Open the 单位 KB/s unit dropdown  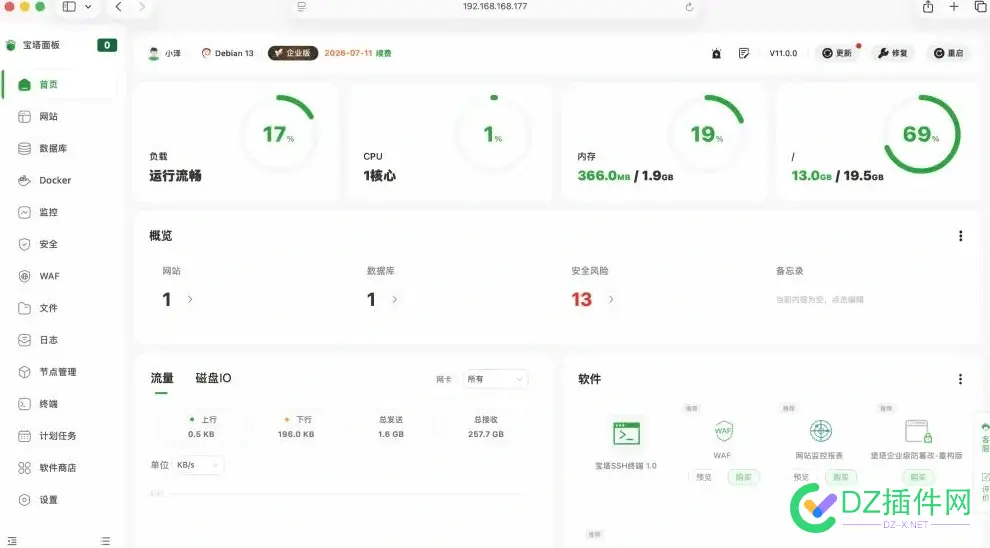198,465
